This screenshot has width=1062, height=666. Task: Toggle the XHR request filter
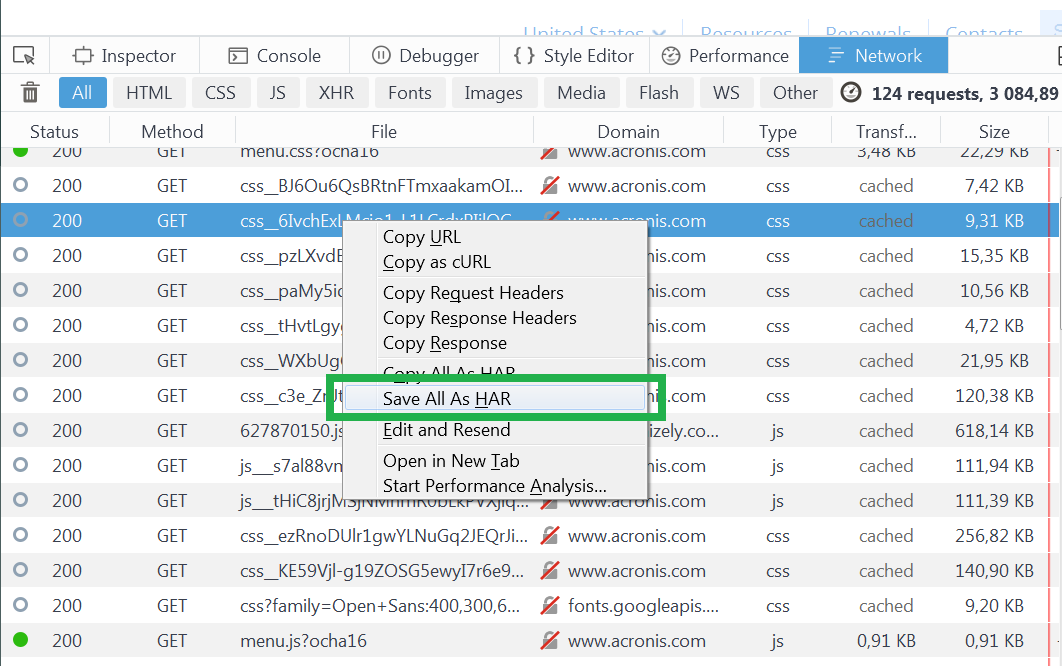tap(336, 93)
